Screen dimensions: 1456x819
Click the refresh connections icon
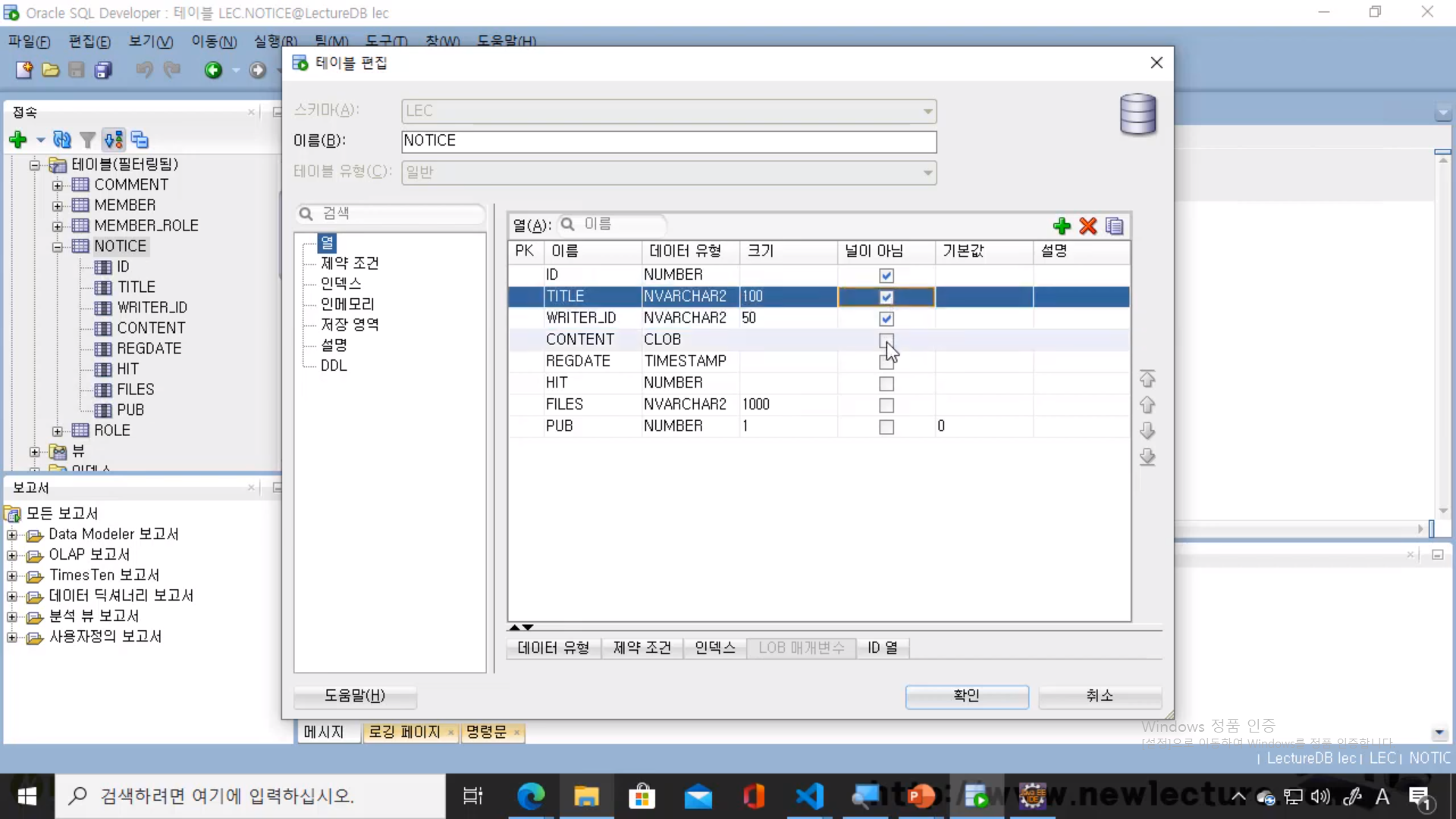pos(62,140)
